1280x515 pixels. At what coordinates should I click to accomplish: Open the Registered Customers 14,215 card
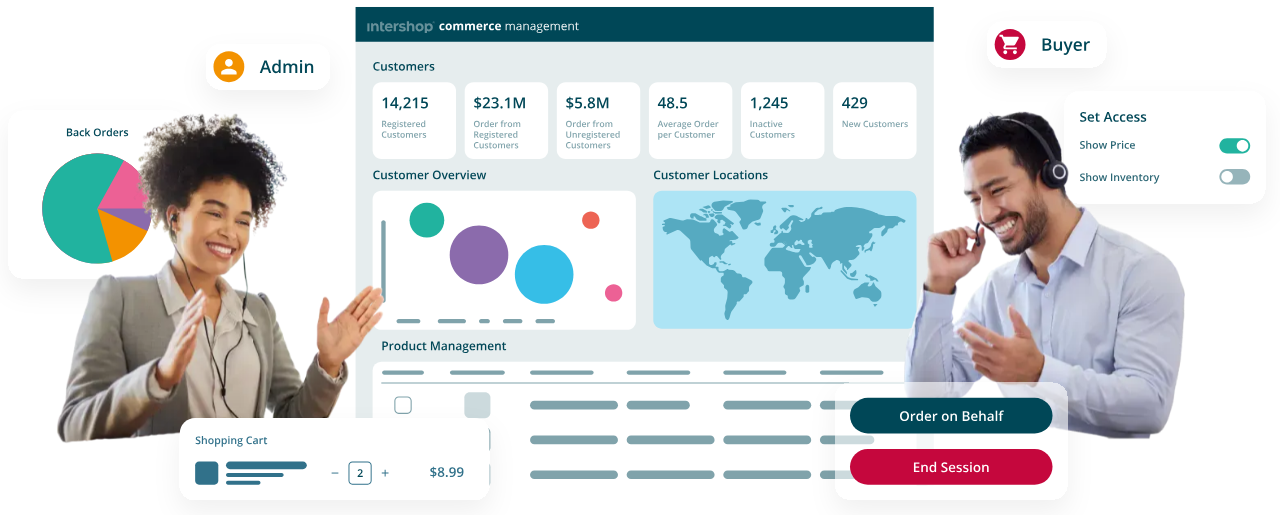(414, 120)
